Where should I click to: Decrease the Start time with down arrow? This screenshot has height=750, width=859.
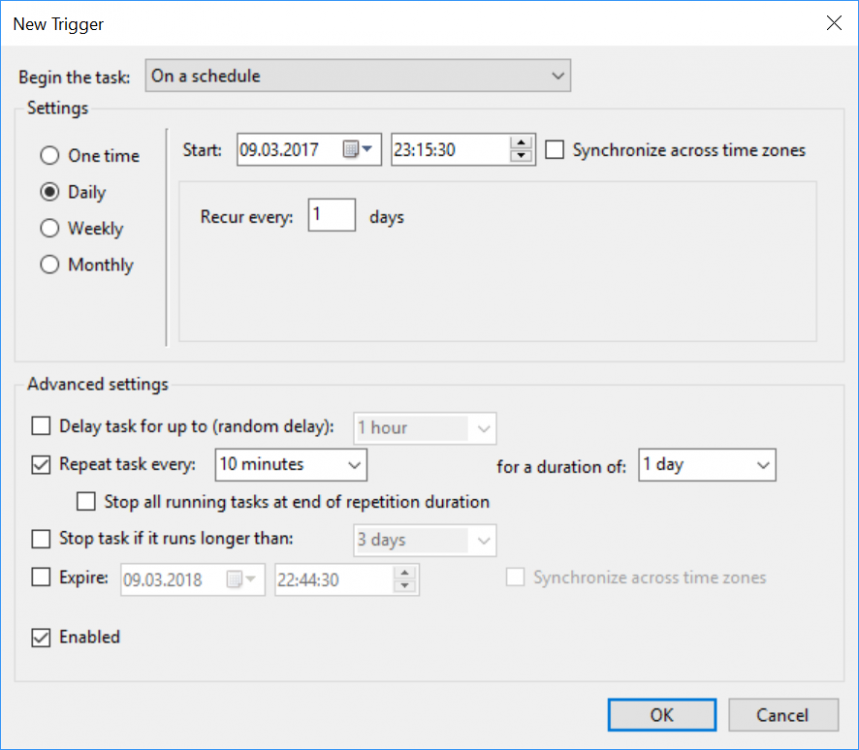[x=520, y=156]
